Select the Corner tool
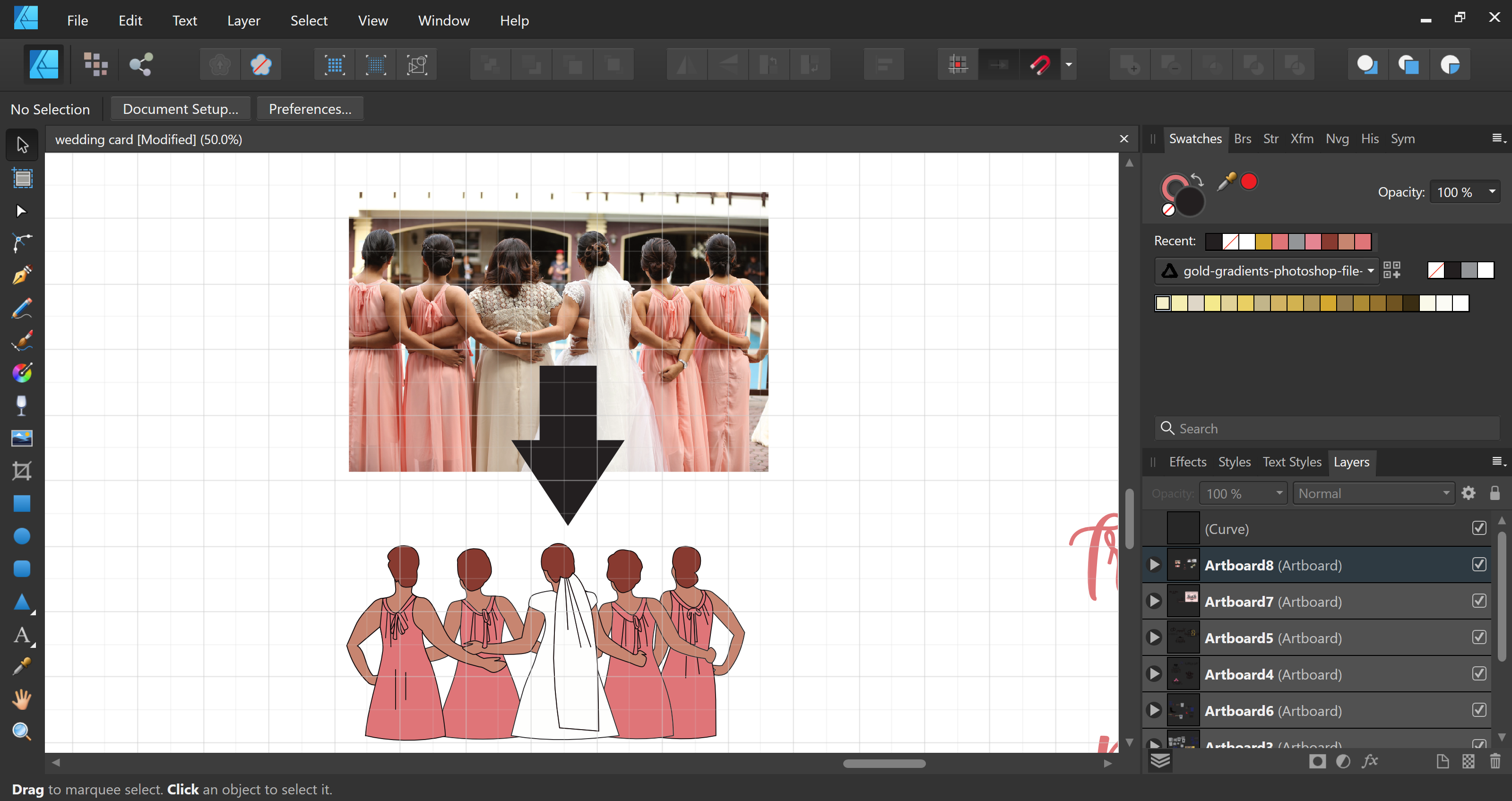 point(22,242)
